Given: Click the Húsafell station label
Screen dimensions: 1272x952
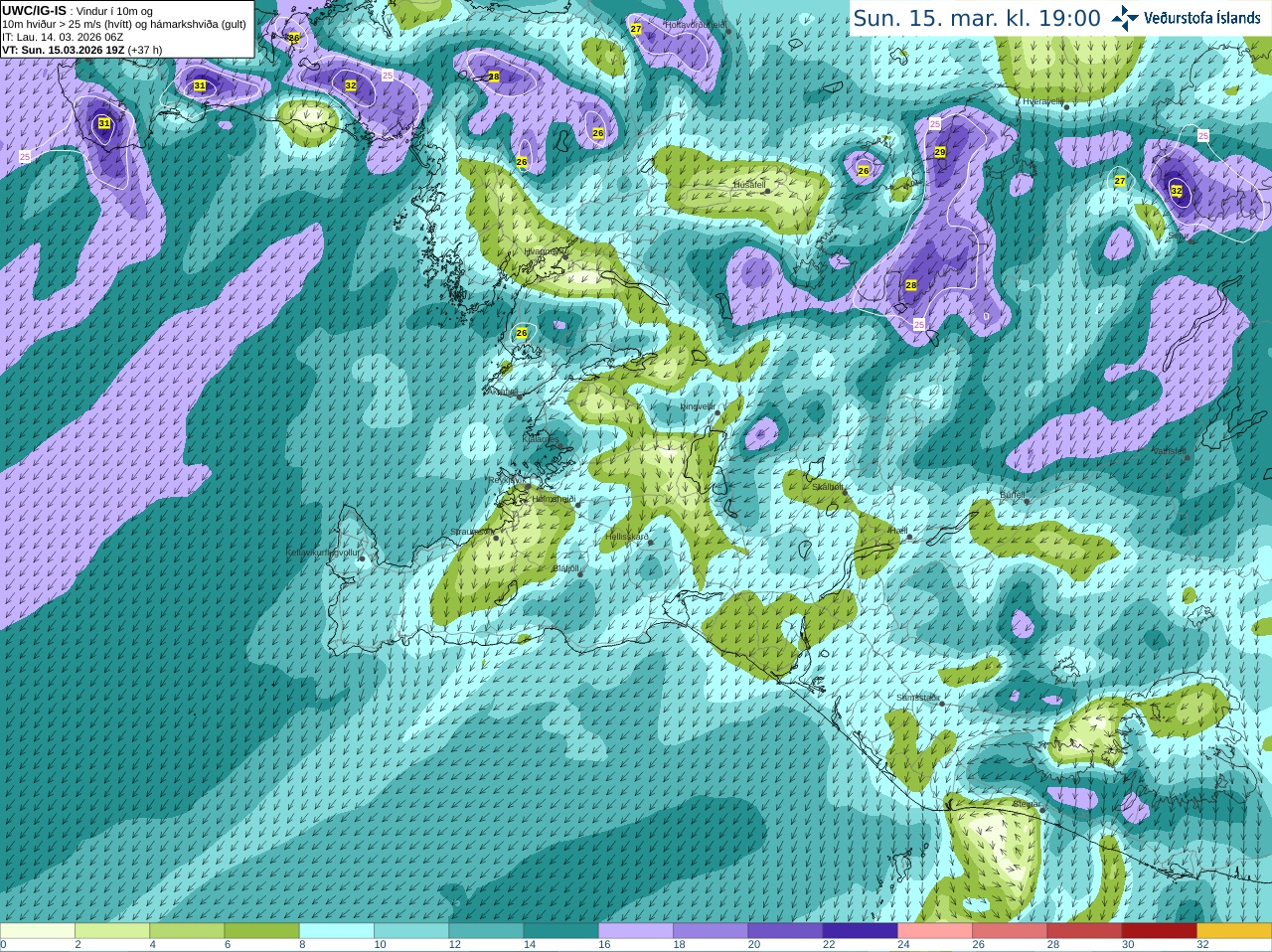Looking at the screenshot, I should pos(749,185).
